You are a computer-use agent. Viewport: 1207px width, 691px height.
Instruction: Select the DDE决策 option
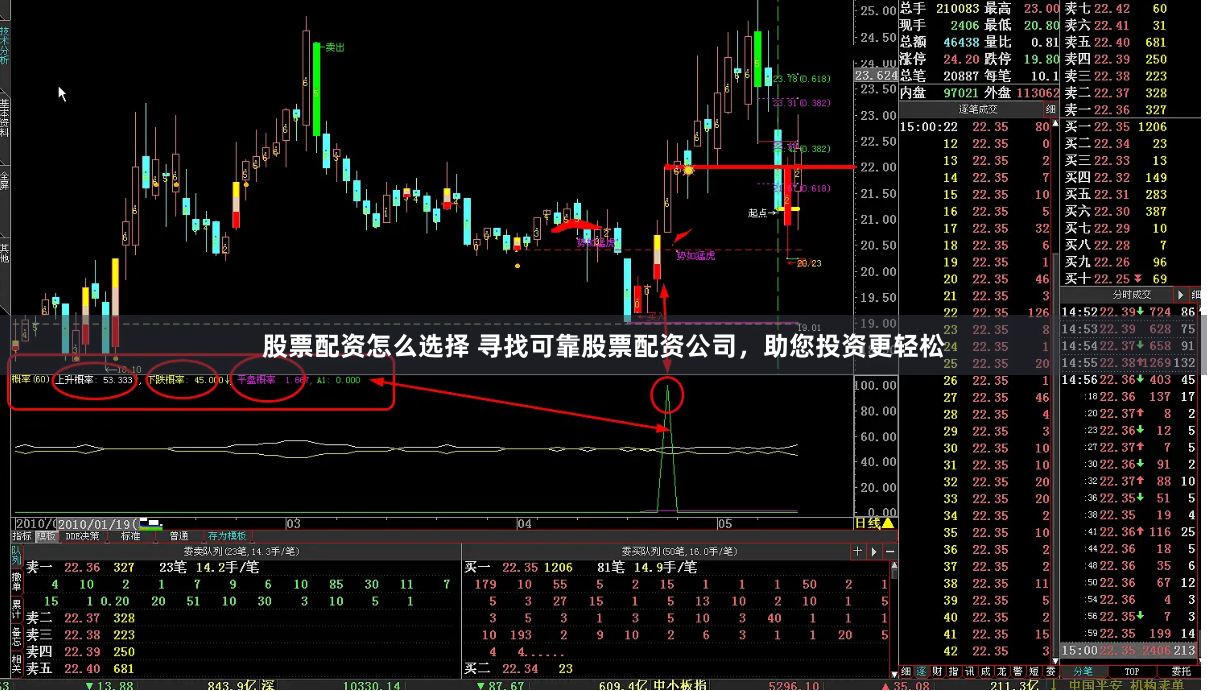[x=83, y=535]
